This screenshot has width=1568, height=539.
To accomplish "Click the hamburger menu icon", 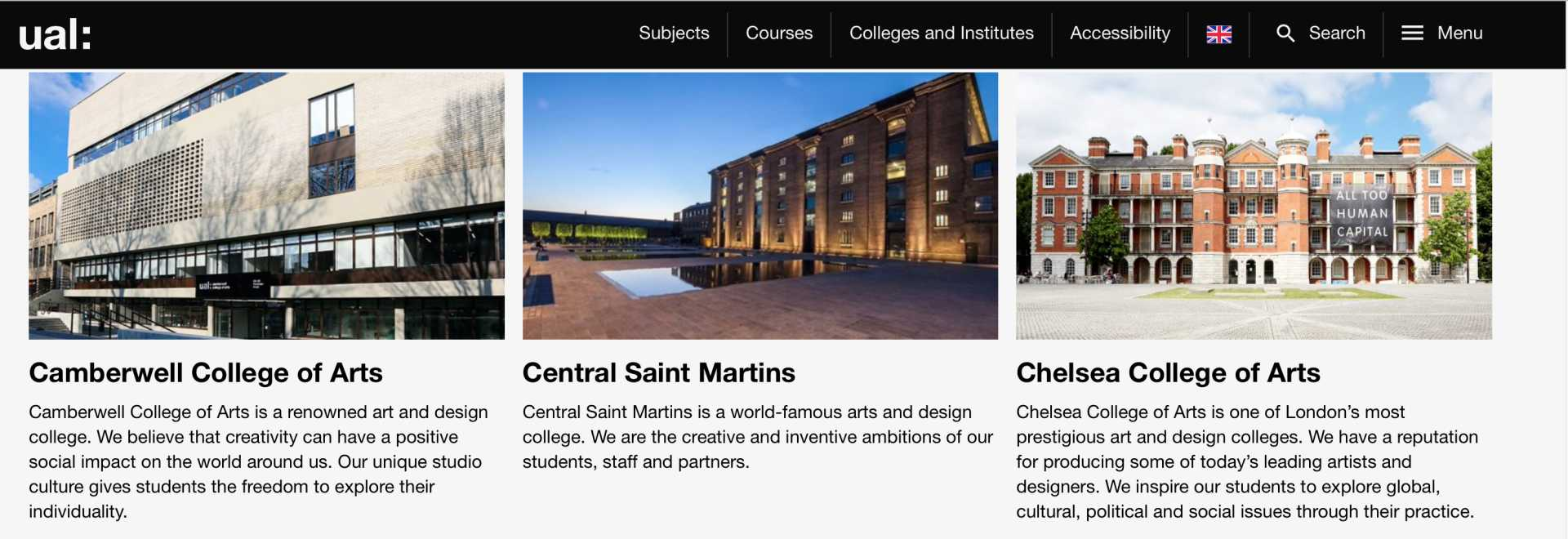I will 1412,33.
